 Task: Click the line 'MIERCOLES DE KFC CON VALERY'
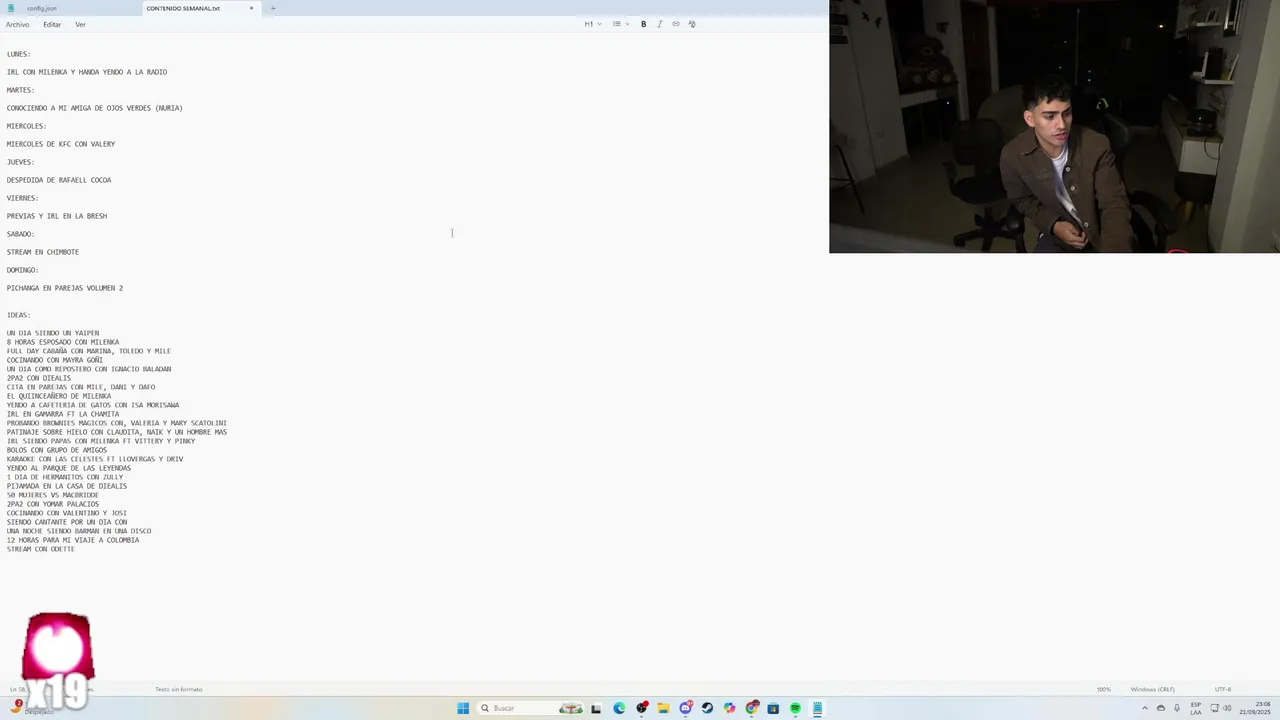(61, 144)
